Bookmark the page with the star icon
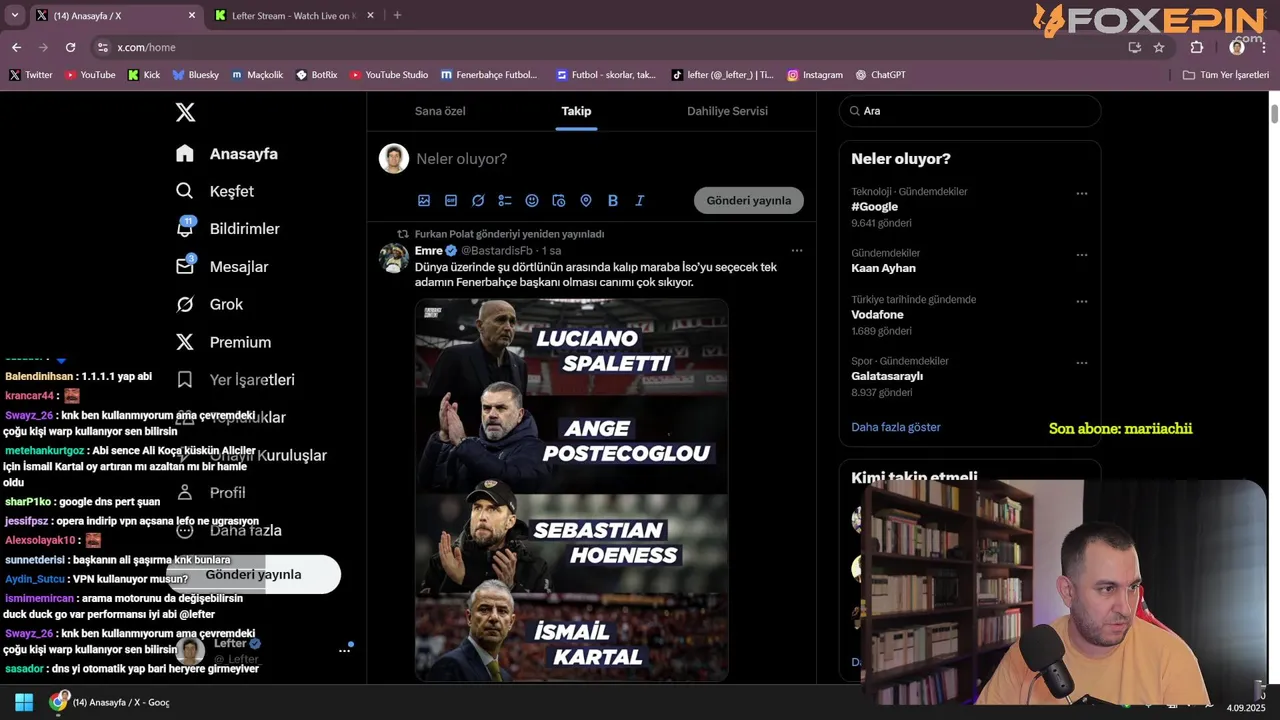 click(x=1159, y=47)
